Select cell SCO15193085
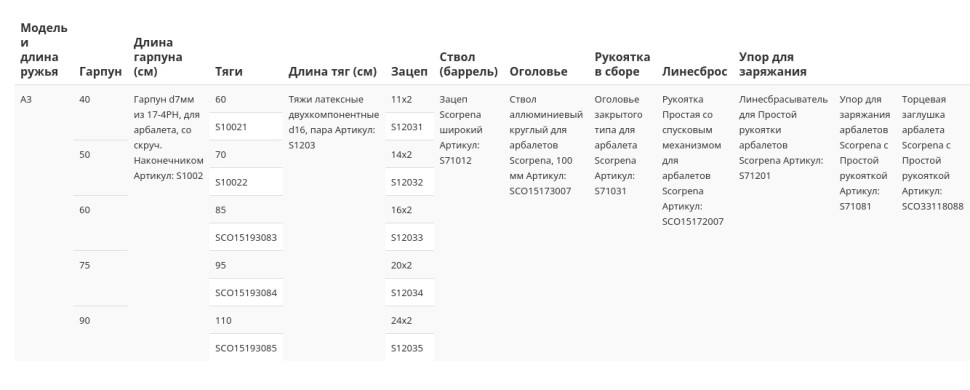Viewport: 970px width, 390px height. click(x=246, y=348)
